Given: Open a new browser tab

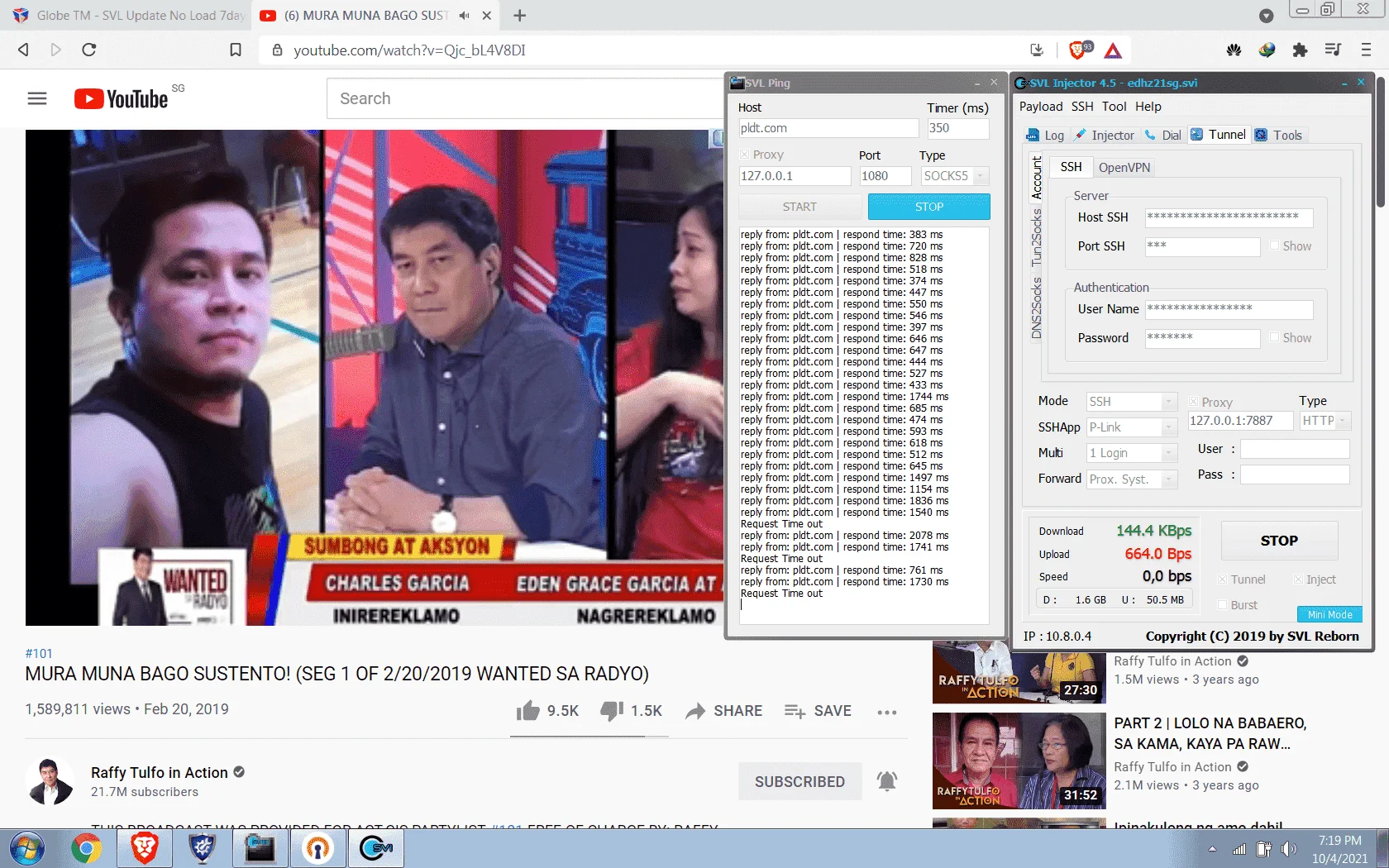Looking at the screenshot, I should pos(519,16).
